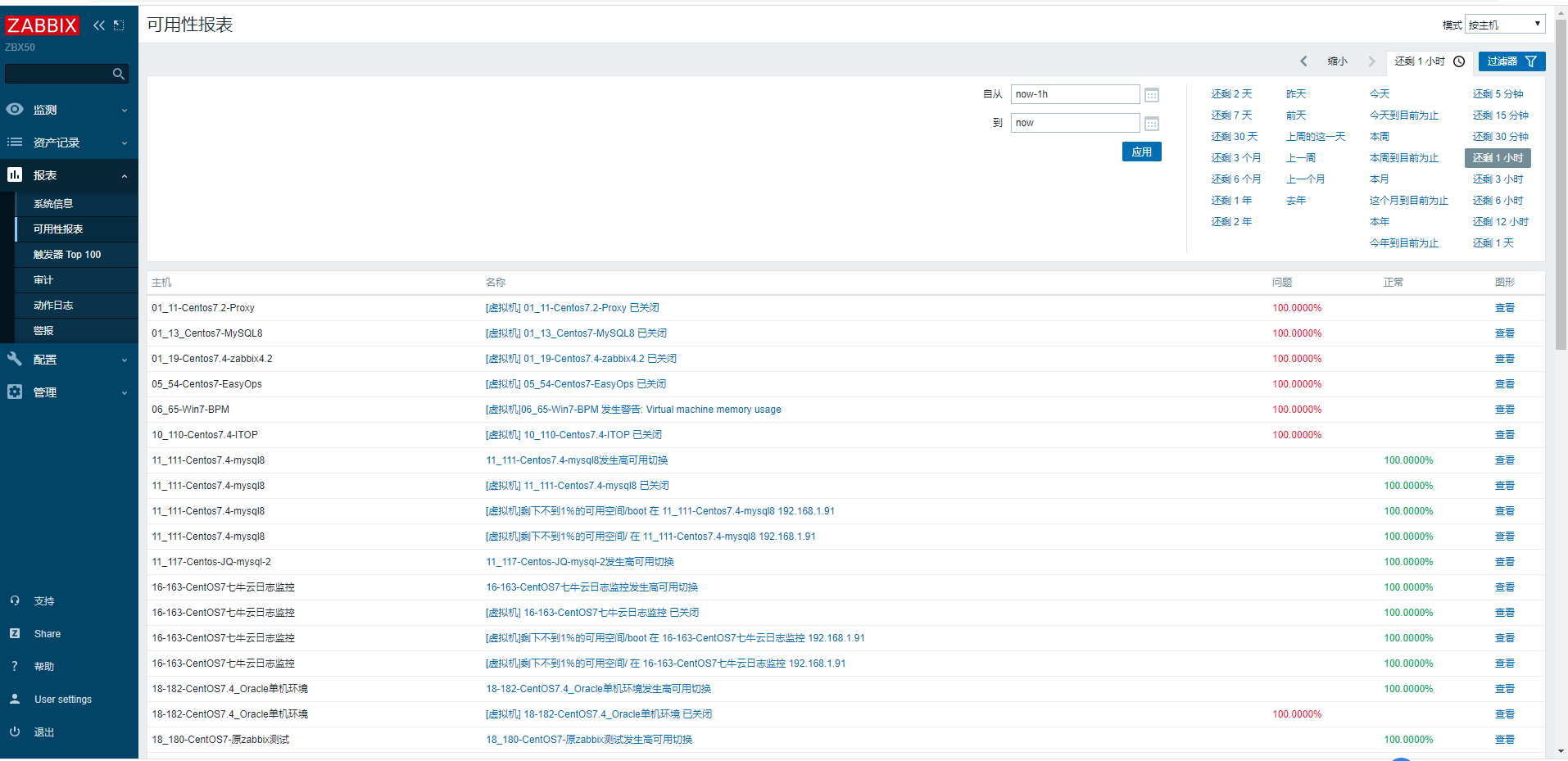This screenshot has height=761, width=1568.
Task: Open the 模式 dropdown (按主机)
Action: (1505, 25)
